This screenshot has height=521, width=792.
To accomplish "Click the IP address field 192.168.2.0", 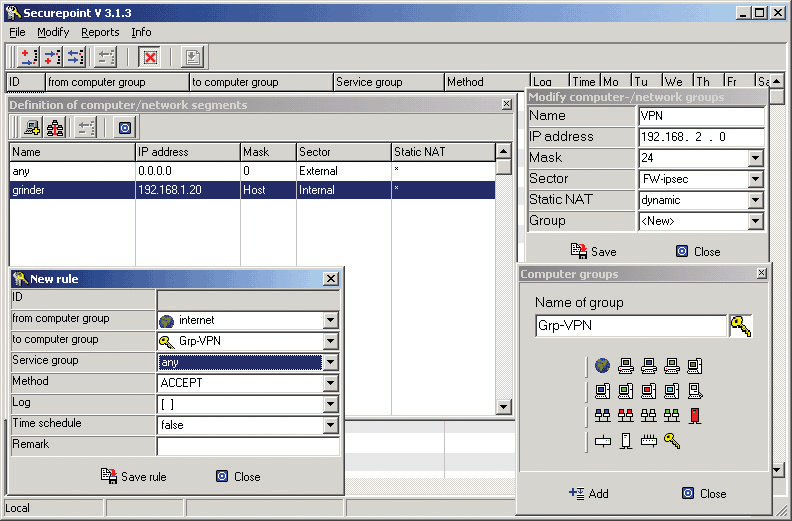I will coord(701,137).
